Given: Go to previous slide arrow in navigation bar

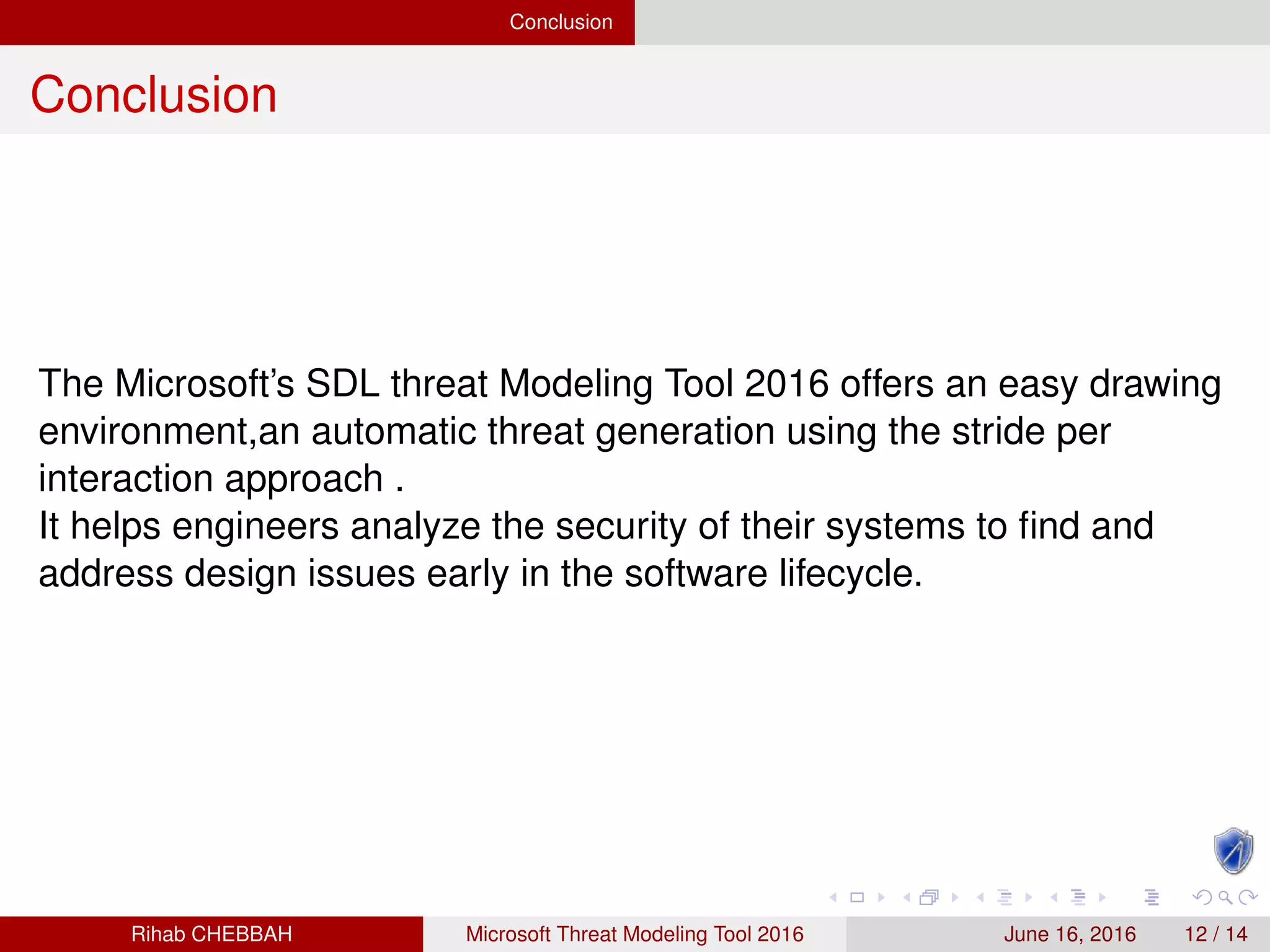Looking at the screenshot, I should click(x=833, y=897).
